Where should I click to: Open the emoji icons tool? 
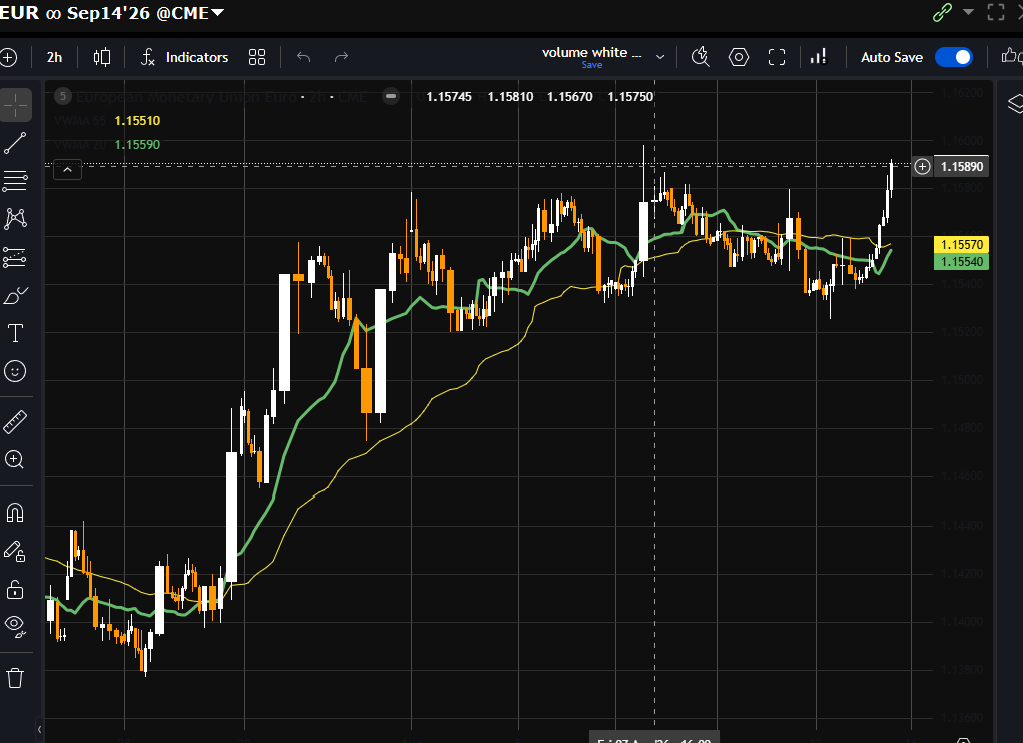(x=15, y=371)
